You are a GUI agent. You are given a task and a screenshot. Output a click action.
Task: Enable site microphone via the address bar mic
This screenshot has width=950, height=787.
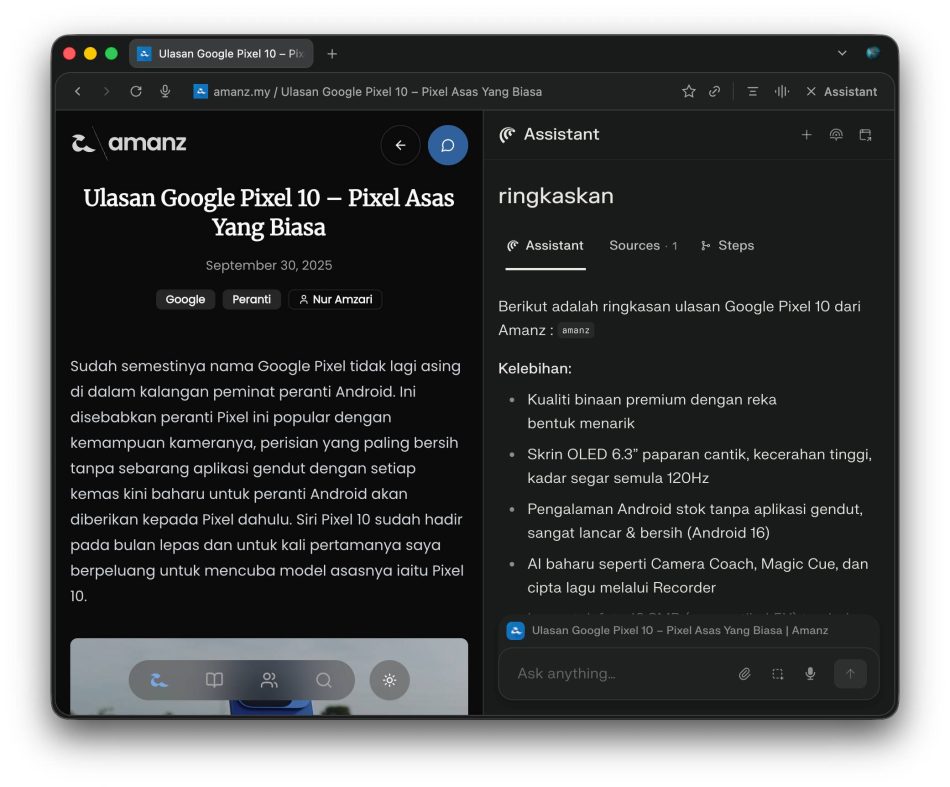point(164,91)
